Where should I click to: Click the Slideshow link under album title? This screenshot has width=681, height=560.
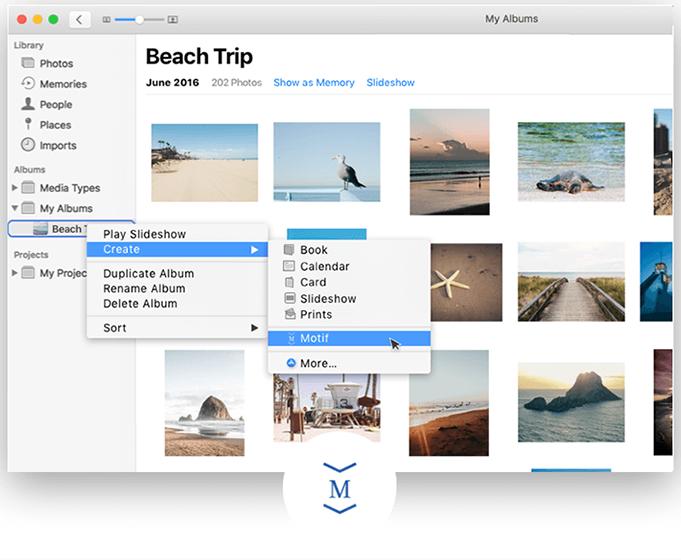pyautogui.click(x=390, y=82)
